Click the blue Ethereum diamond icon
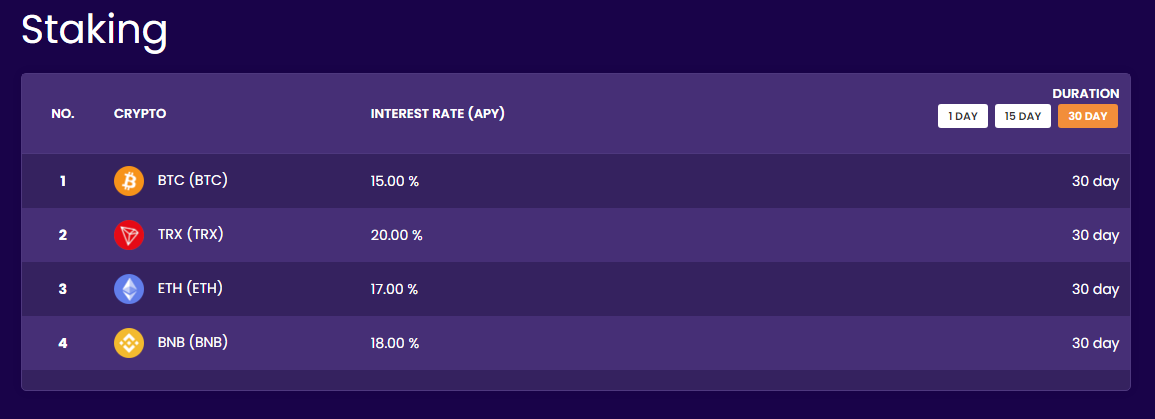The image size is (1155, 419). click(129, 289)
